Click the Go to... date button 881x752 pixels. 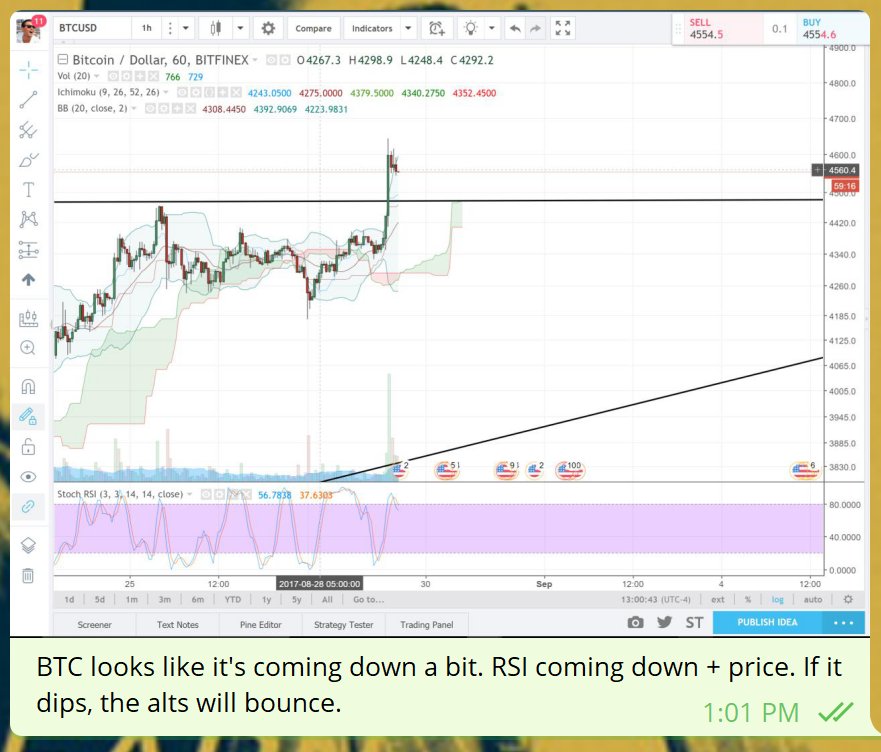click(369, 599)
